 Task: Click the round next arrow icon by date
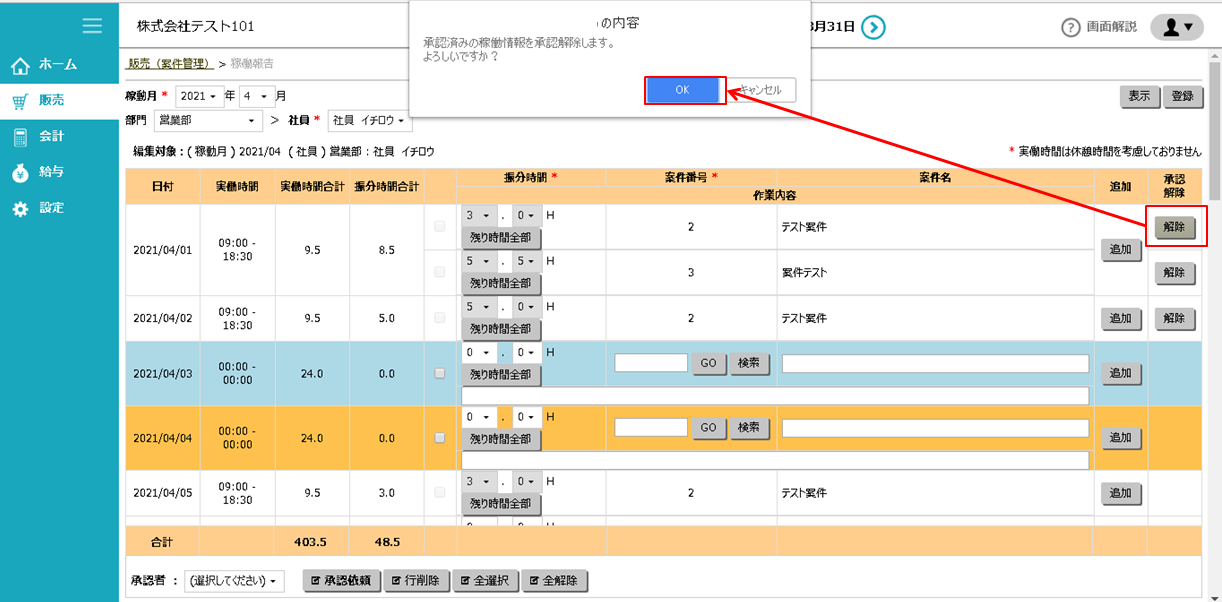[x=873, y=27]
